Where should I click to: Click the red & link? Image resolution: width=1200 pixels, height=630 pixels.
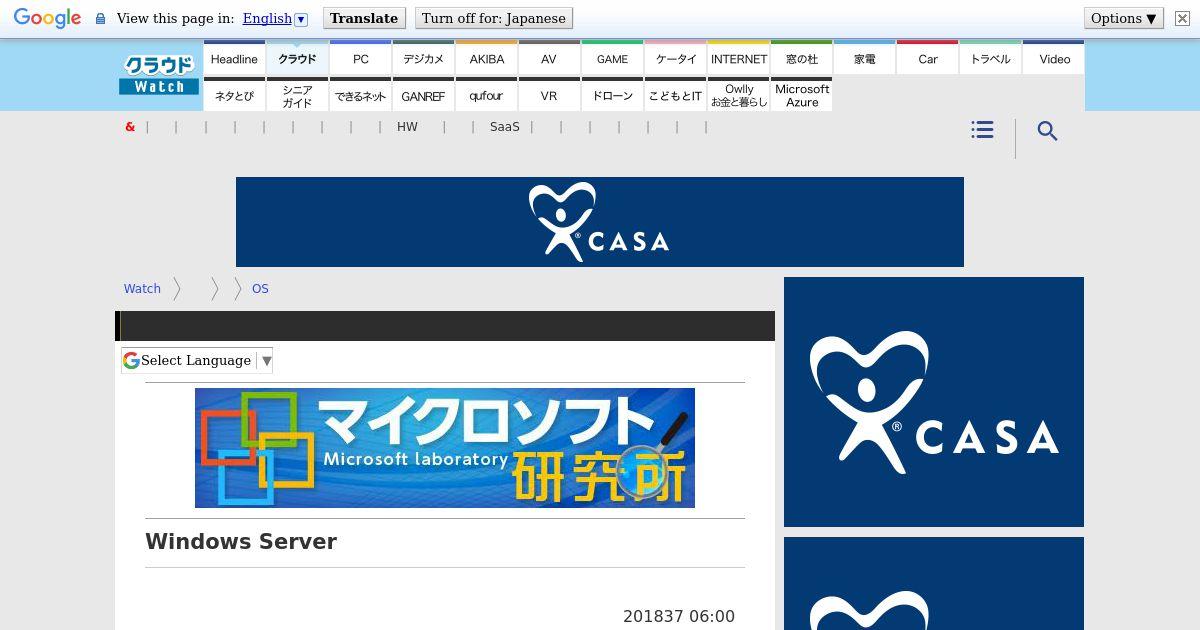coord(130,127)
